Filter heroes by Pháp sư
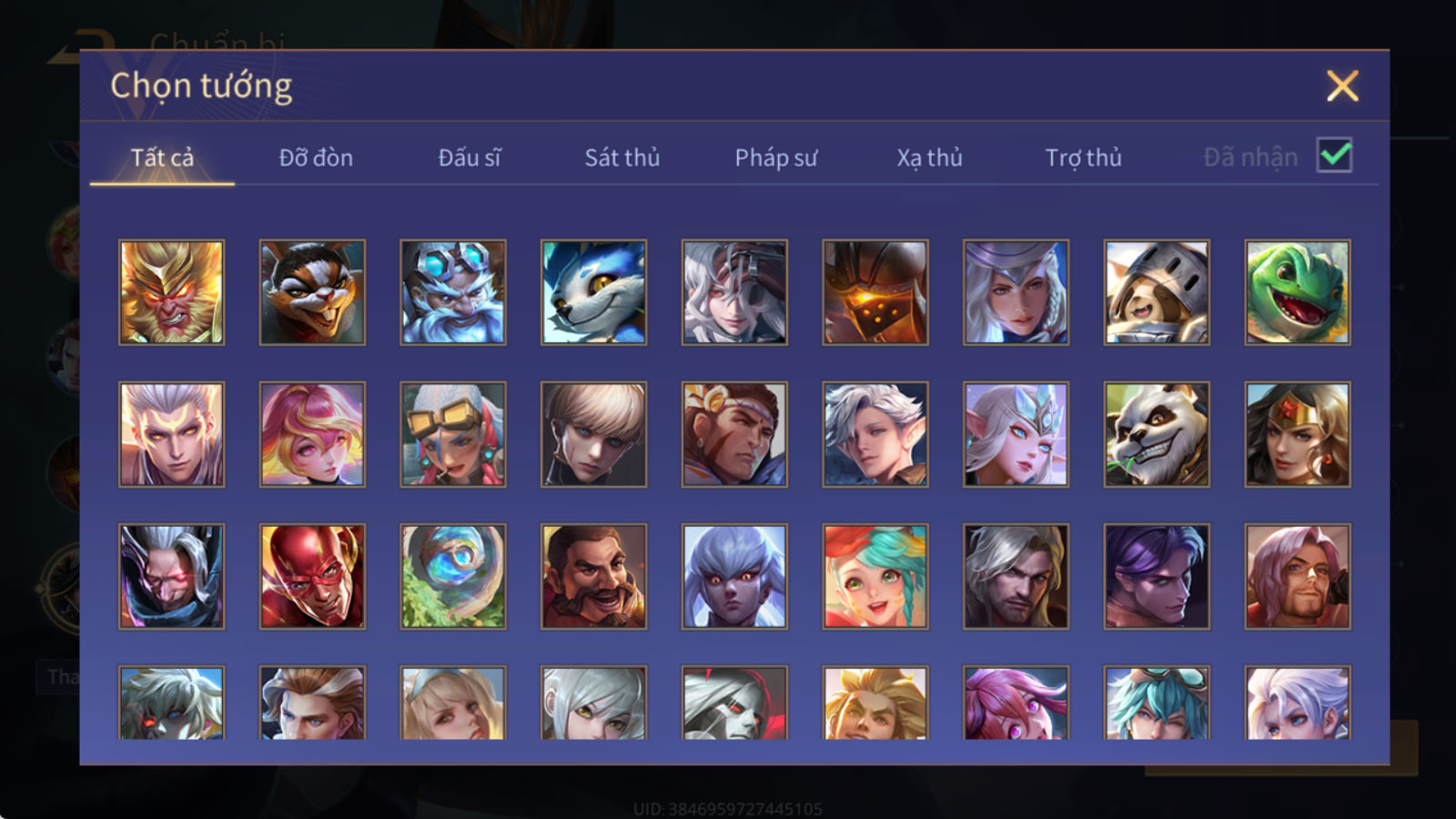Image resolution: width=1456 pixels, height=819 pixels. (x=776, y=157)
